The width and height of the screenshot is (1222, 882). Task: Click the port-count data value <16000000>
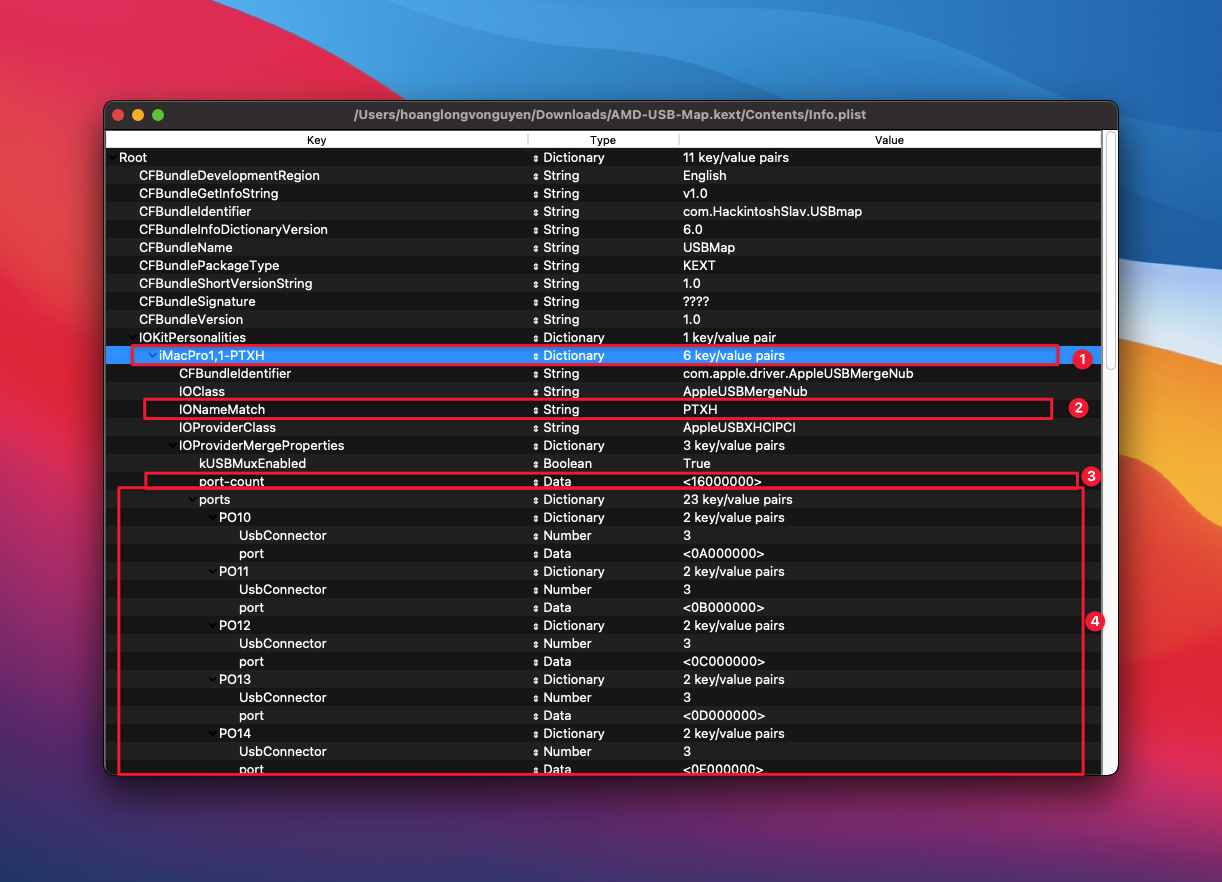[722, 482]
